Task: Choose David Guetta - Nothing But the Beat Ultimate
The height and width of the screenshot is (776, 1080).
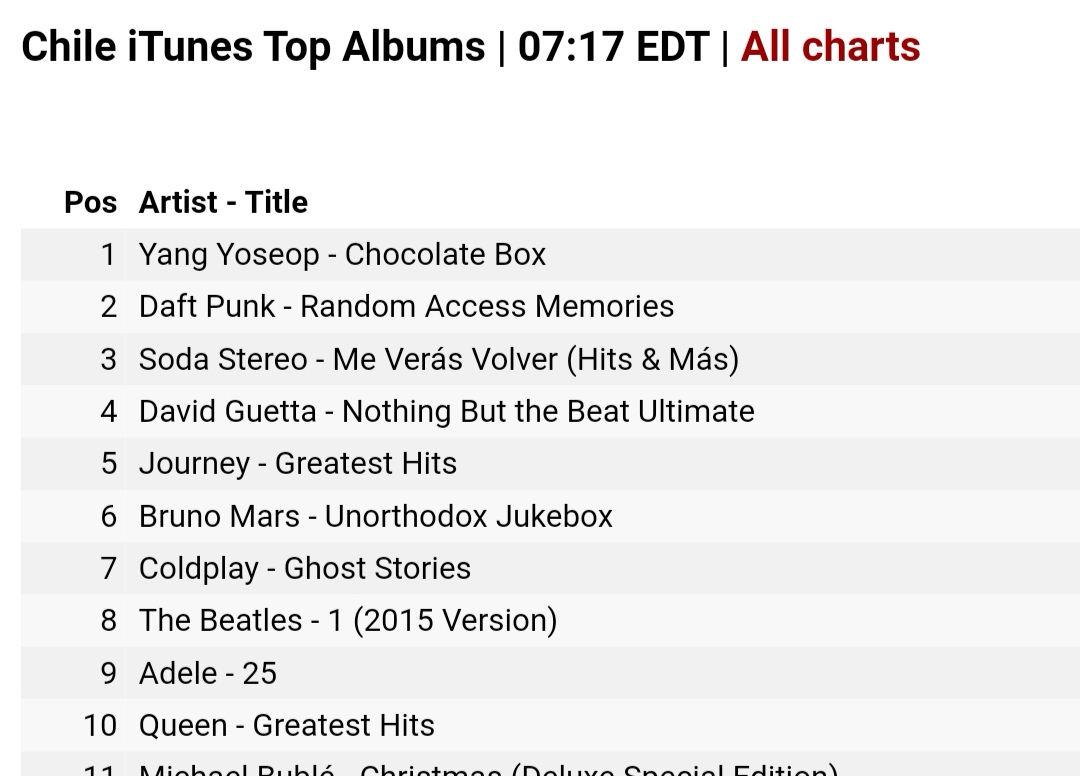Action: click(x=446, y=411)
